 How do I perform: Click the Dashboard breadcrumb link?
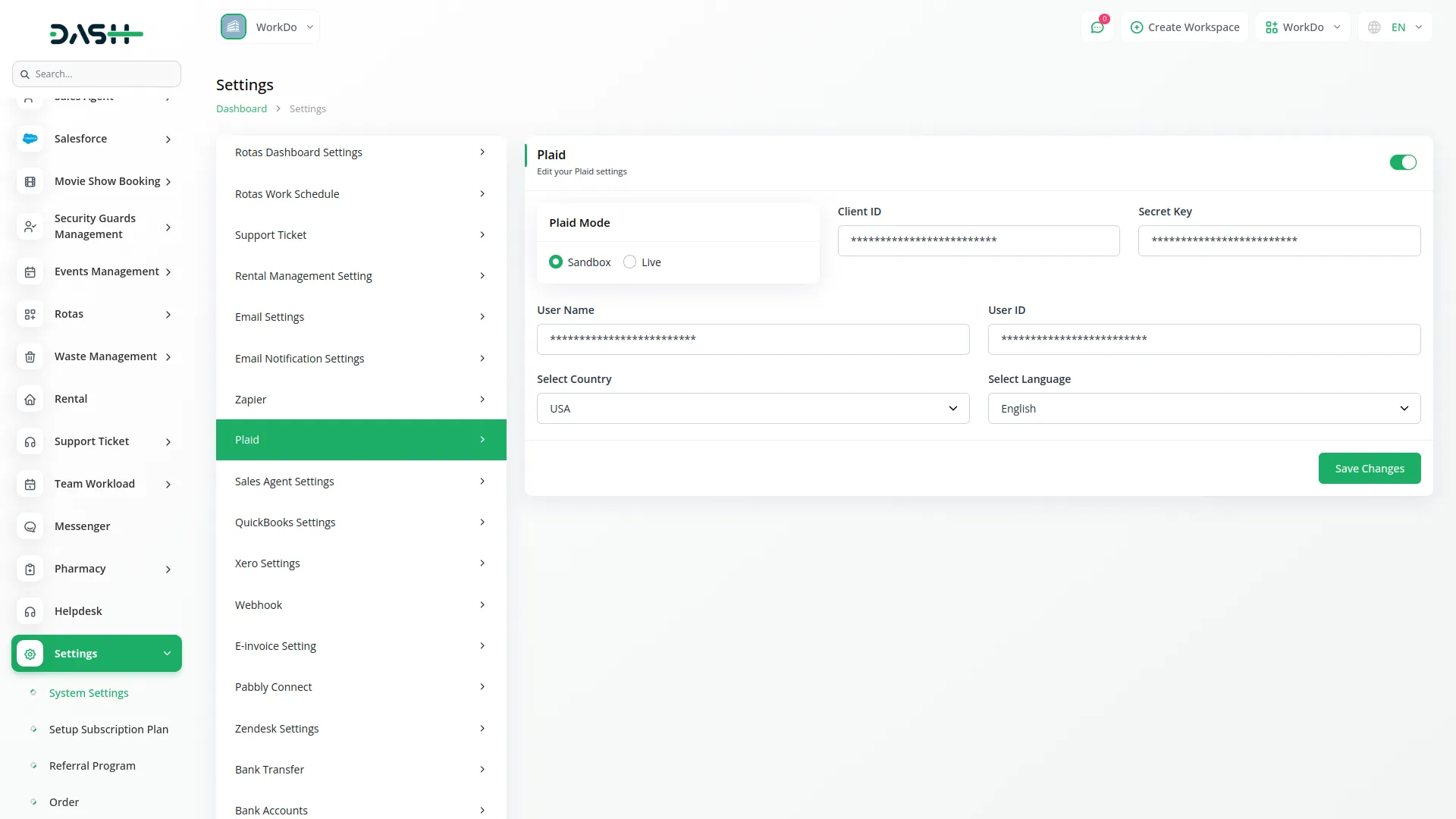(x=241, y=108)
